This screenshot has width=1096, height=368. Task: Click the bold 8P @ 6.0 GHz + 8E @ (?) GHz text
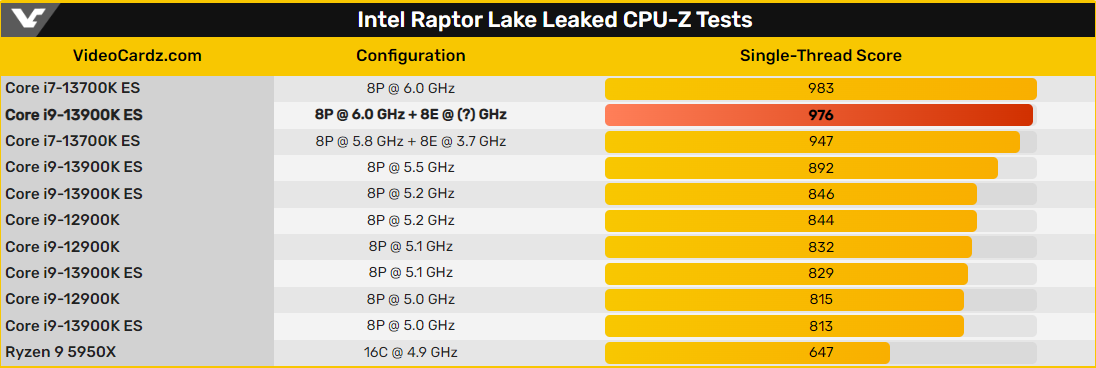410,115
